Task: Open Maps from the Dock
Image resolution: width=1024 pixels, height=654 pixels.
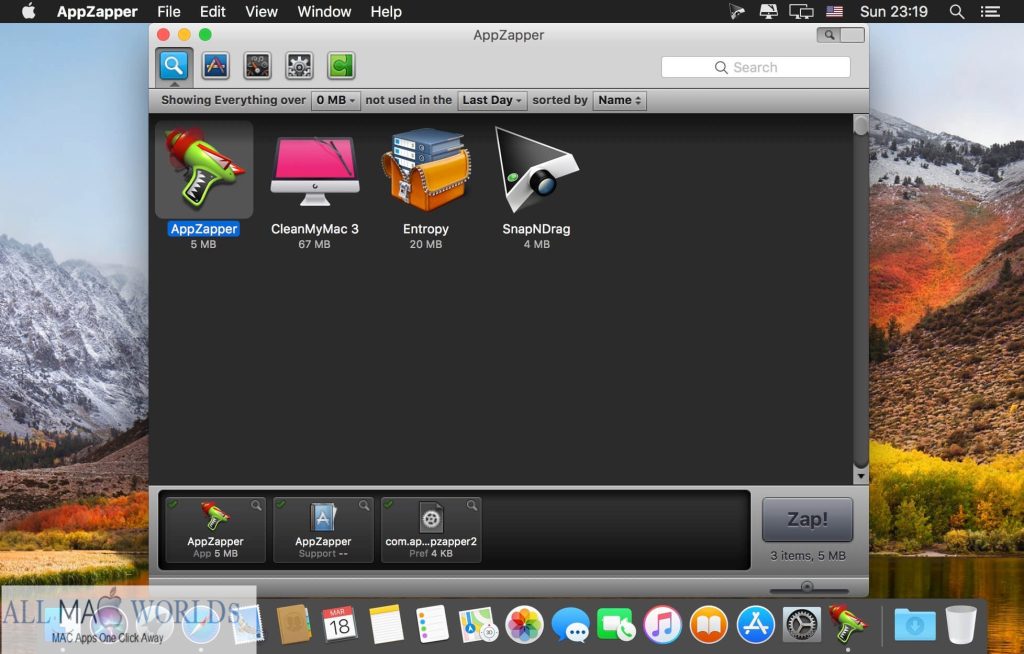Action: (478, 625)
